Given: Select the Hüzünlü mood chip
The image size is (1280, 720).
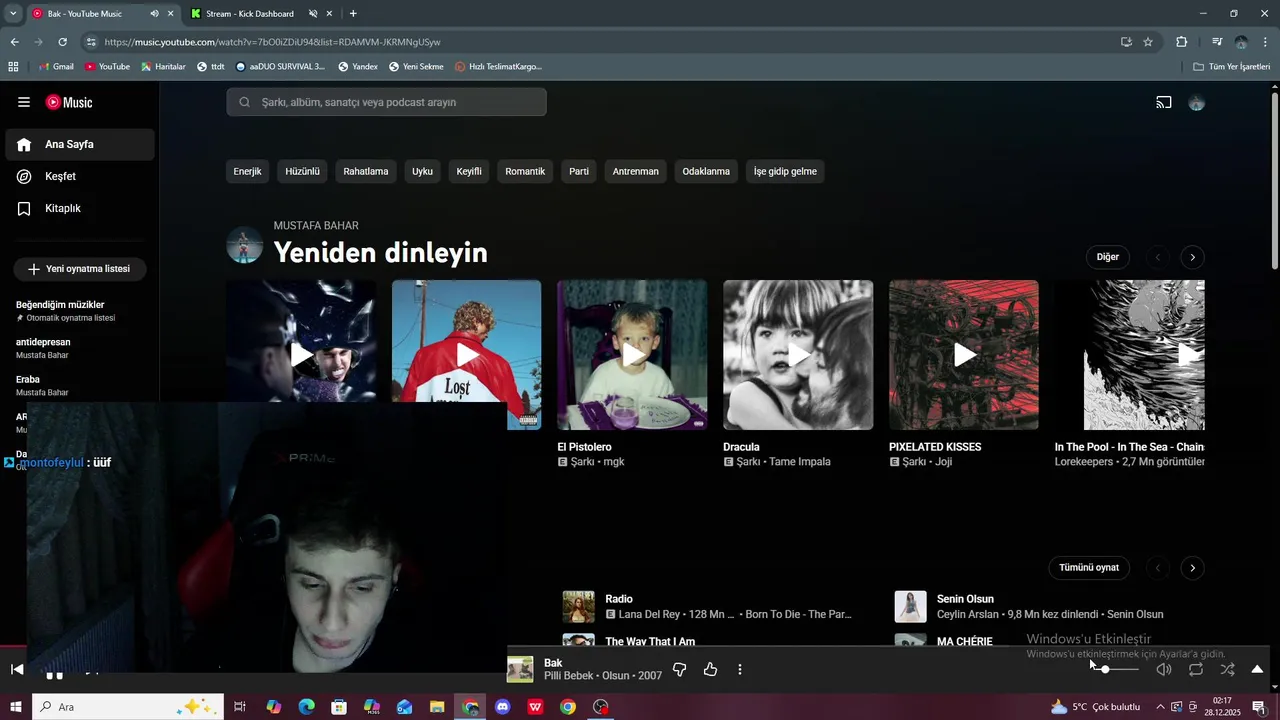Looking at the screenshot, I should (x=302, y=171).
